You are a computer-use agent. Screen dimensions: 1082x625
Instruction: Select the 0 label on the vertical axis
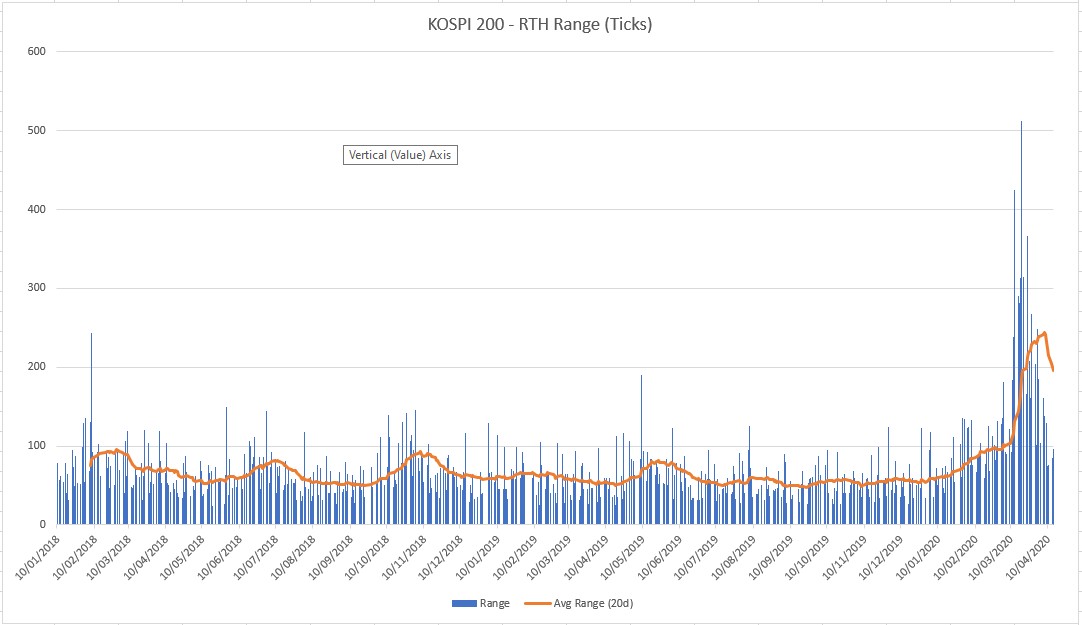[42, 524]
